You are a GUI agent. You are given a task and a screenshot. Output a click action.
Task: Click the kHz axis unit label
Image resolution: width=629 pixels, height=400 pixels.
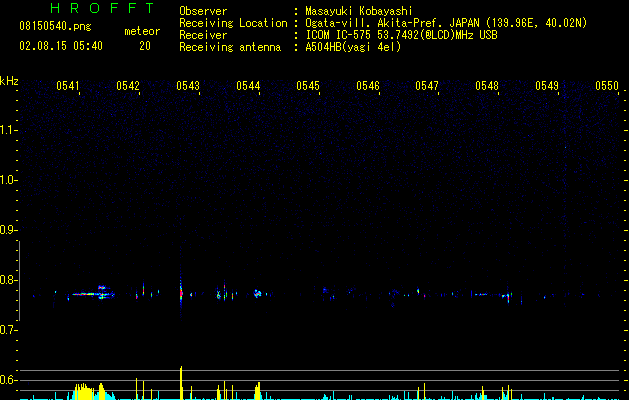tap(9, 81)
